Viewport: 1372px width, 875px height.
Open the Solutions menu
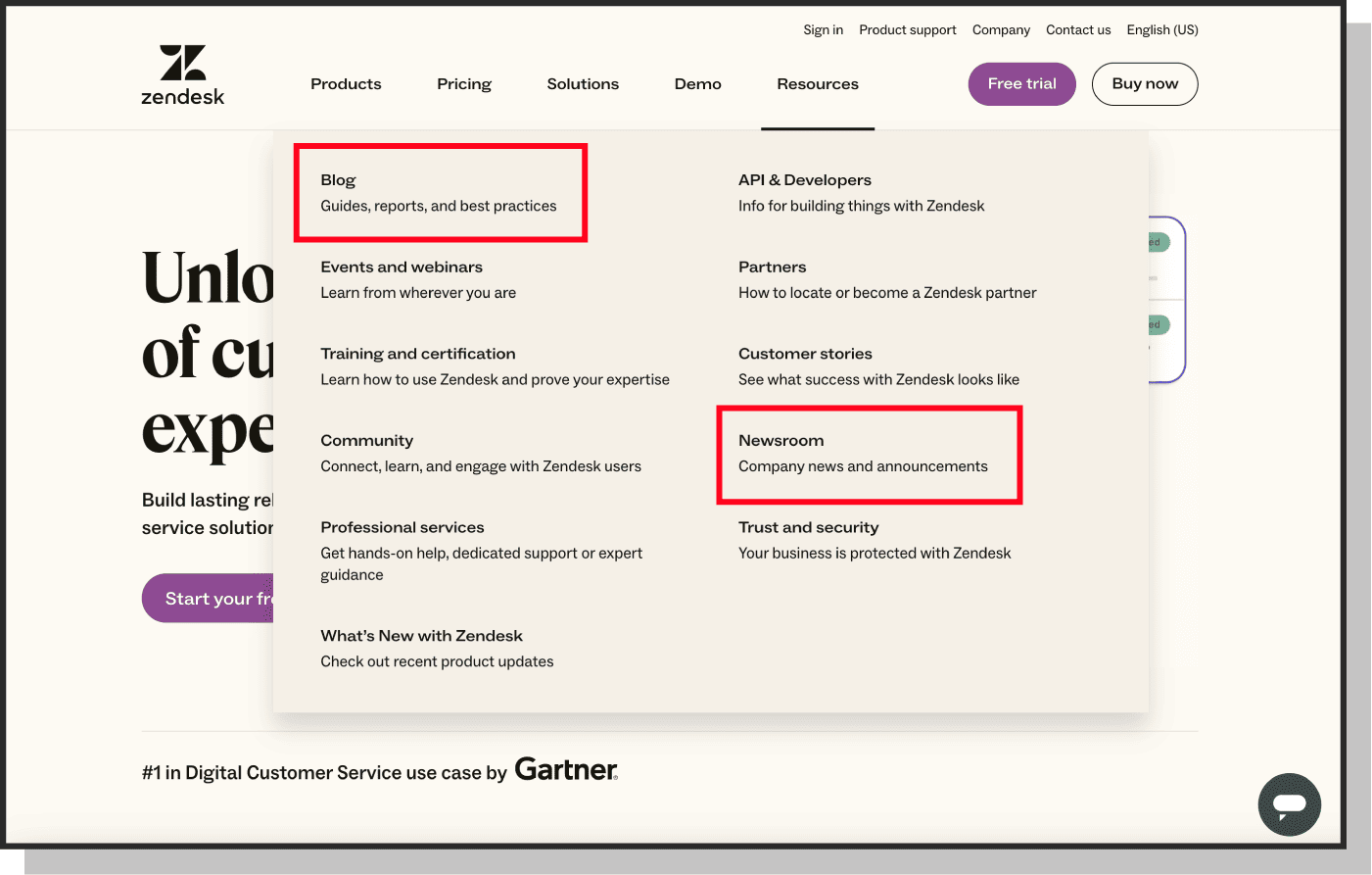pyautogui.click(x=583, y=84)
